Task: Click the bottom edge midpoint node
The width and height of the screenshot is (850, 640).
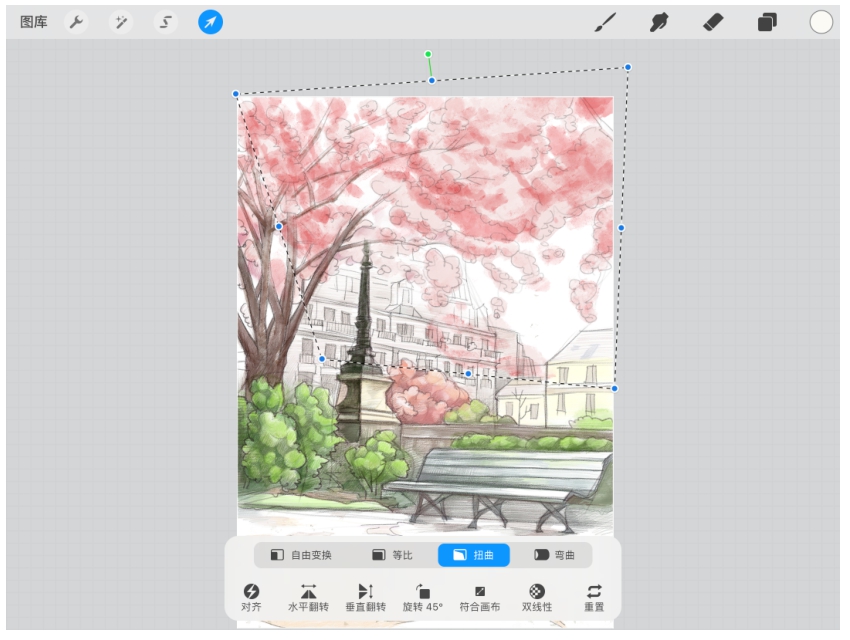Action: click(468, 373)
